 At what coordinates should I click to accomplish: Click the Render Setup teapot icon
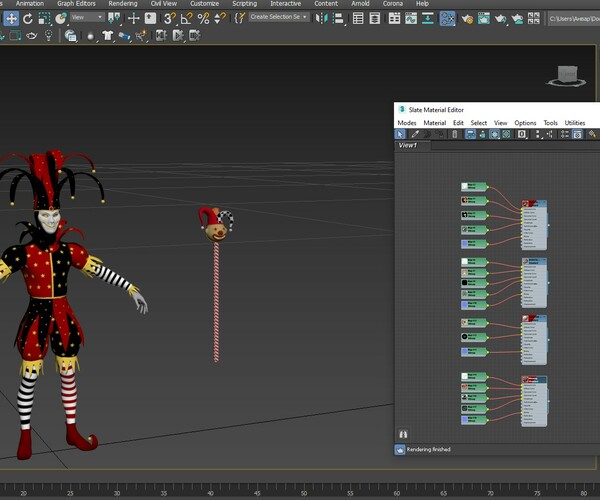tap(468, 18)
